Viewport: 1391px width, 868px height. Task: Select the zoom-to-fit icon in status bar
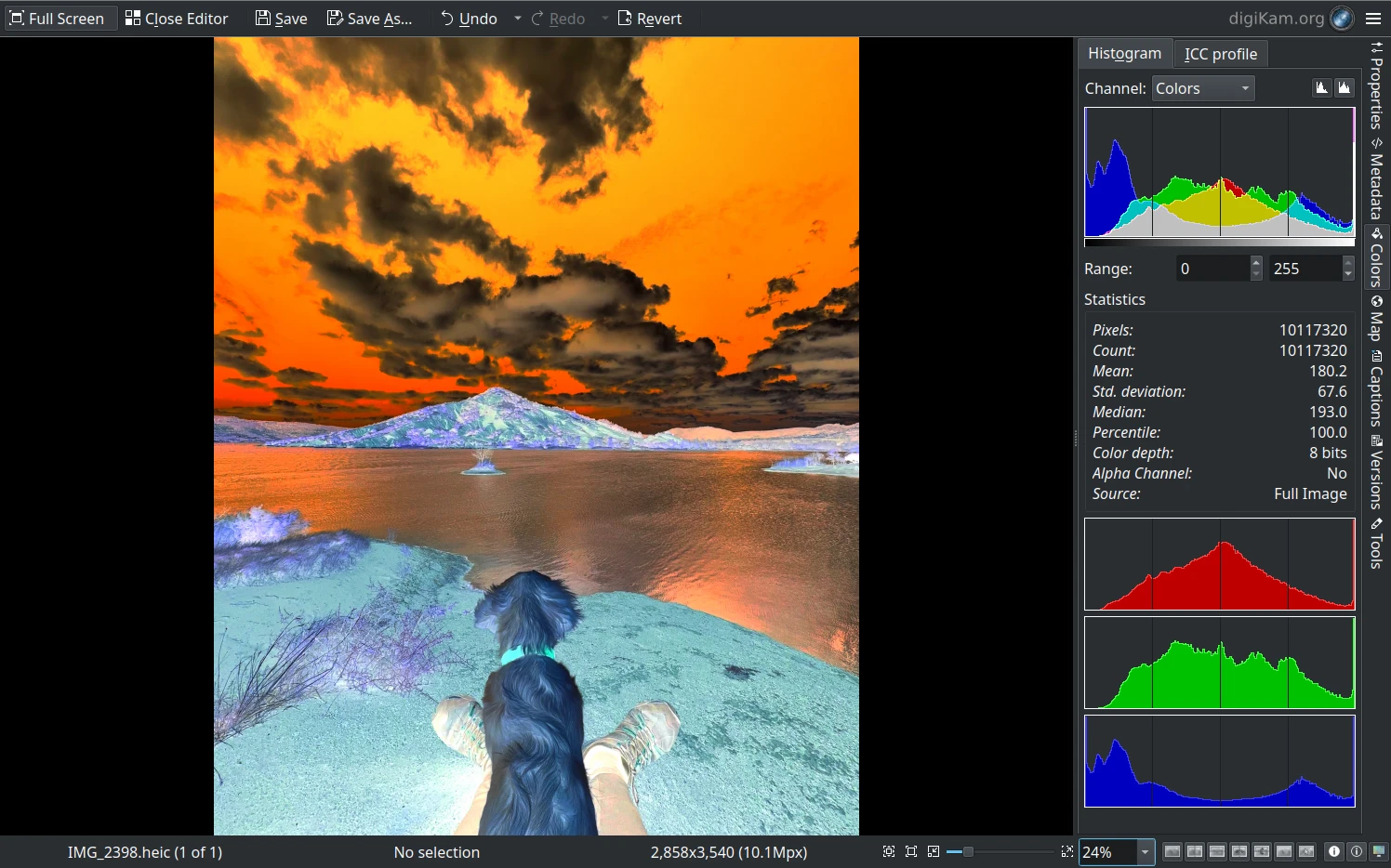pyautogui.click(x=889, y=851)
